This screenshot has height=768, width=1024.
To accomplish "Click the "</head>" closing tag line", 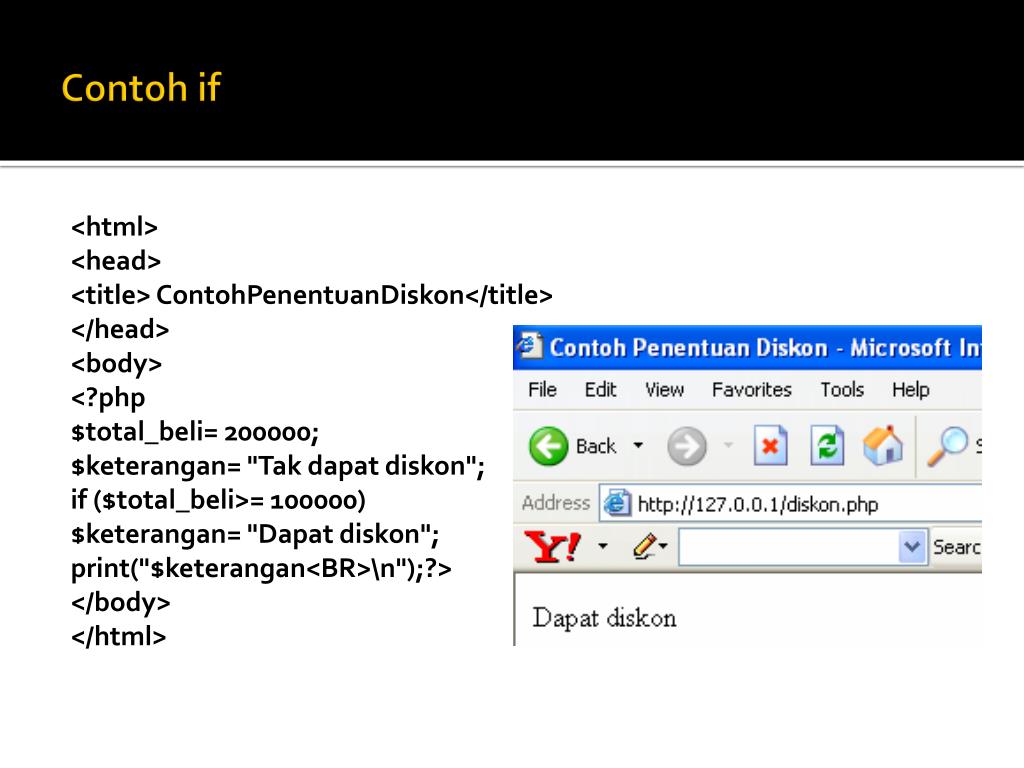I will (x=120, y=329).
